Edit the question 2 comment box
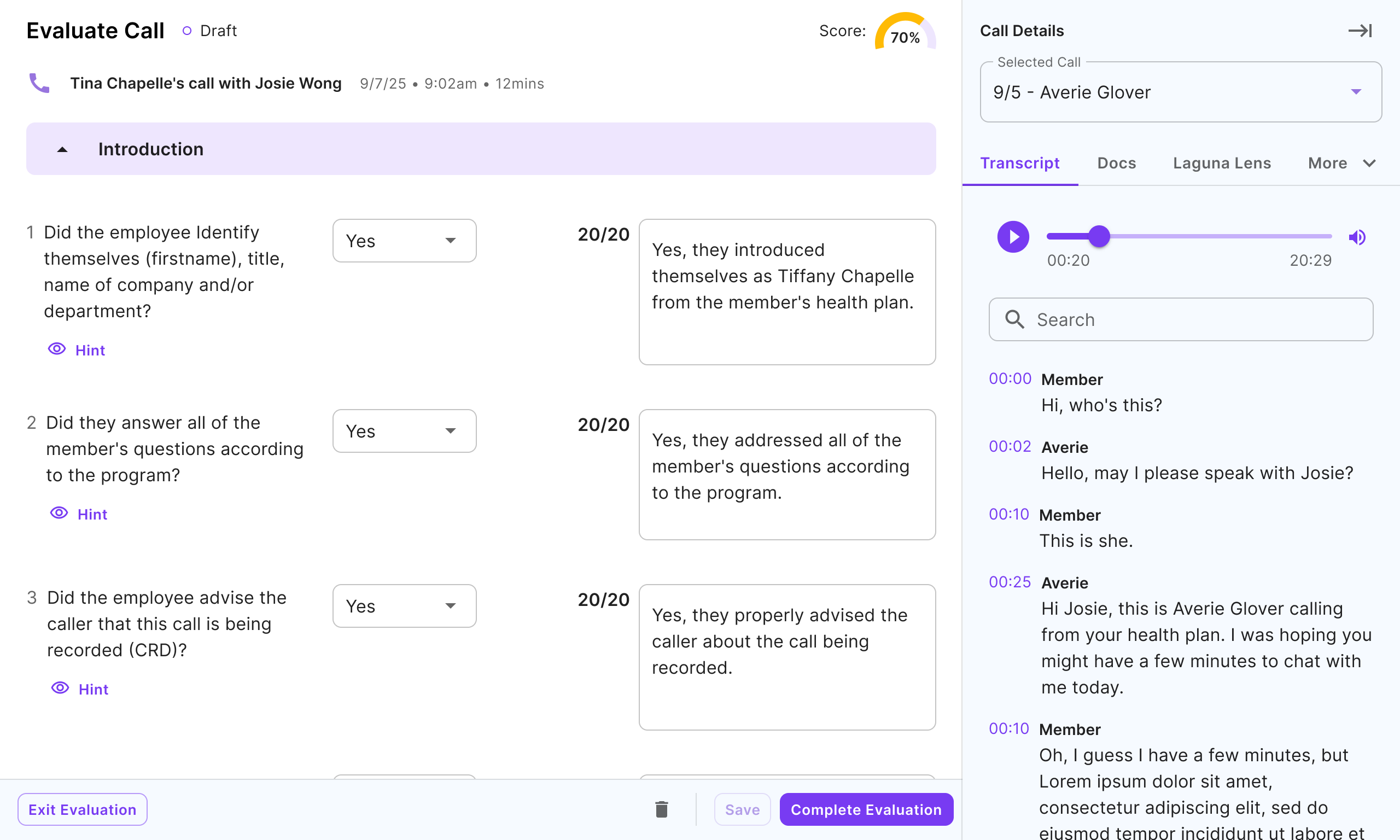The width and height of the screenshot is (1400, 840). [786, 474]
